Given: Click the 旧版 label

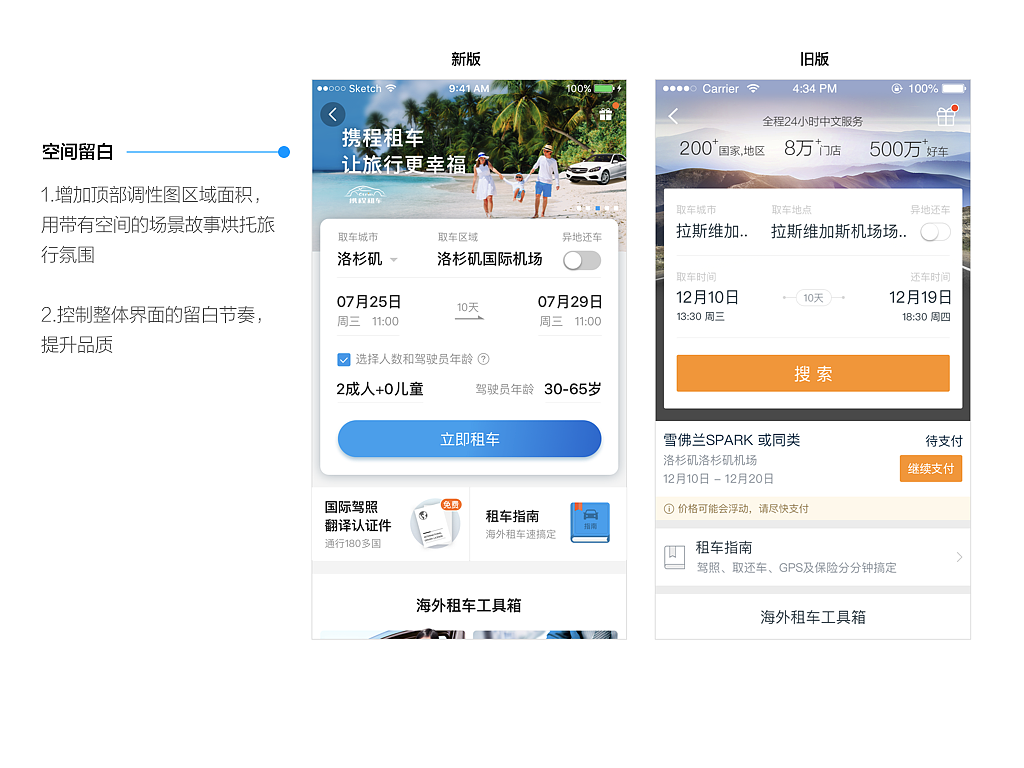Looking at the screenshot, I should tap(814, 59).
